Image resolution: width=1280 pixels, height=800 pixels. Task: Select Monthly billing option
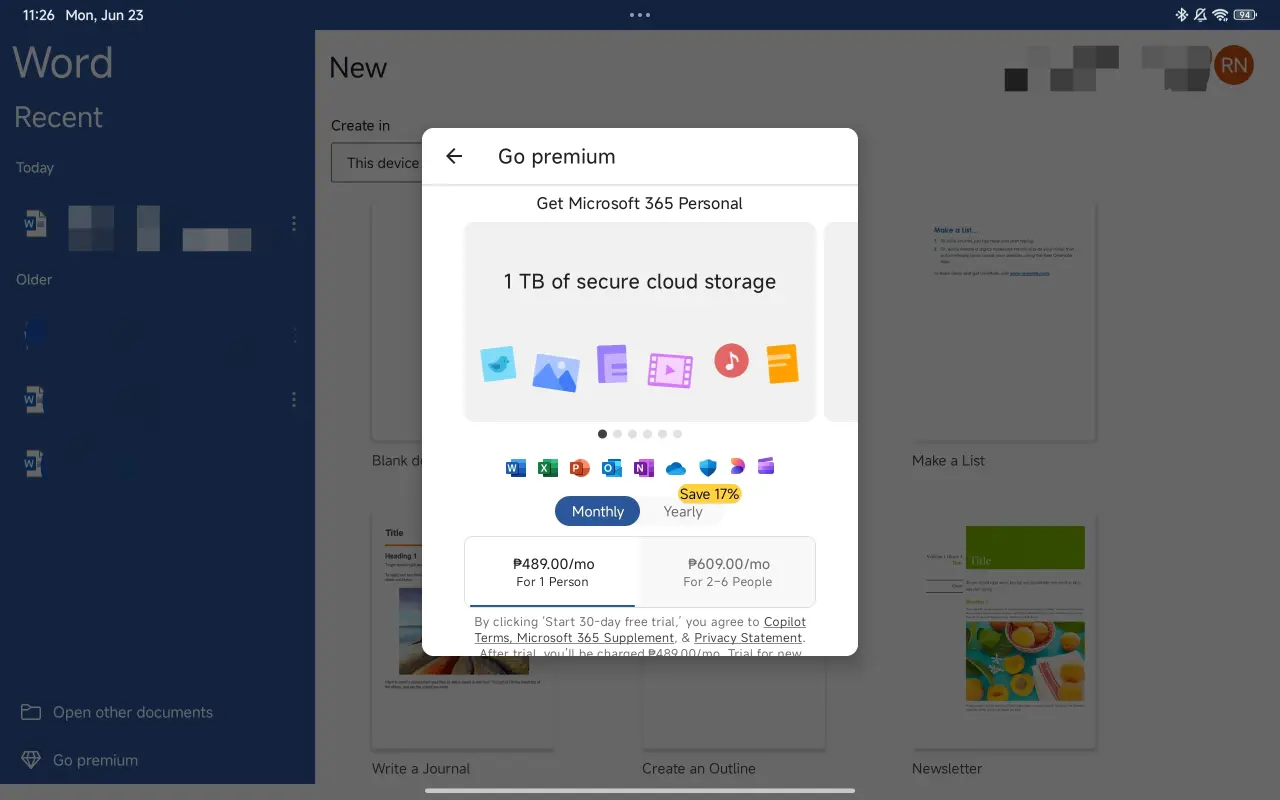pyautogui.click(x=597, y=511)
